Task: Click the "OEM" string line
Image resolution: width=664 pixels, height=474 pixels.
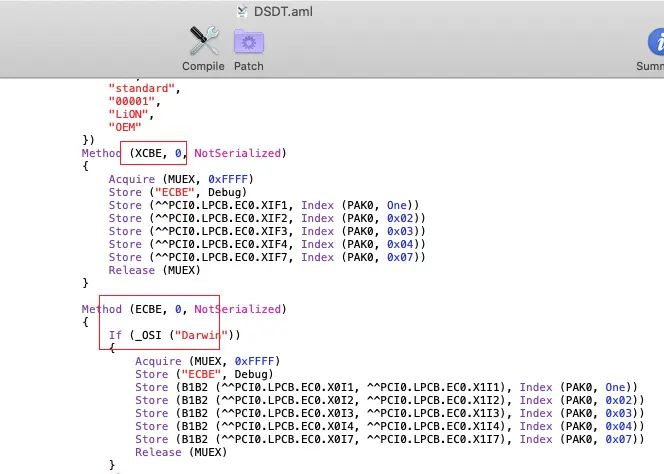Action: (124, 128)
